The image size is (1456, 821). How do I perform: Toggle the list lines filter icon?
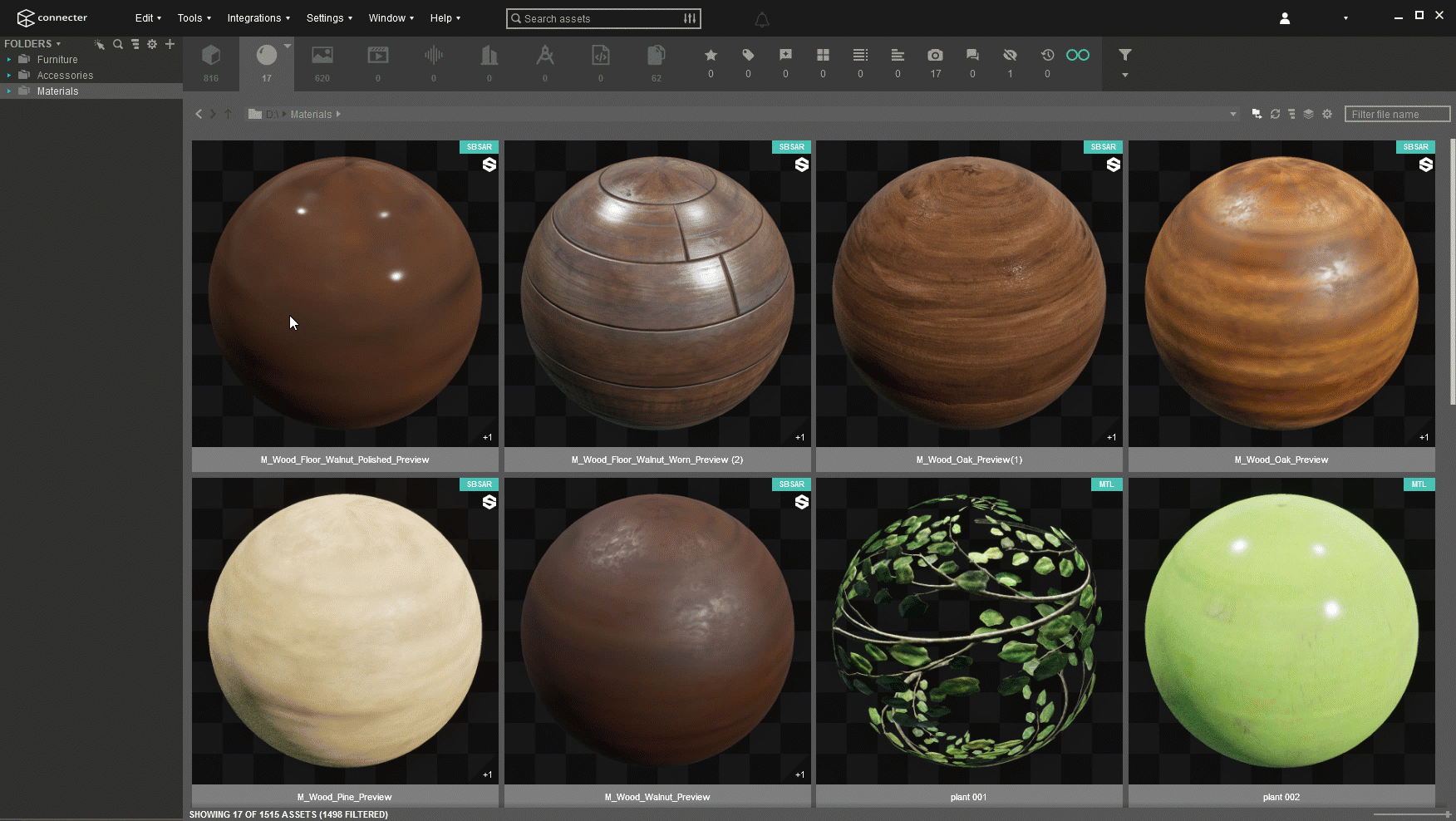(860, 55)
